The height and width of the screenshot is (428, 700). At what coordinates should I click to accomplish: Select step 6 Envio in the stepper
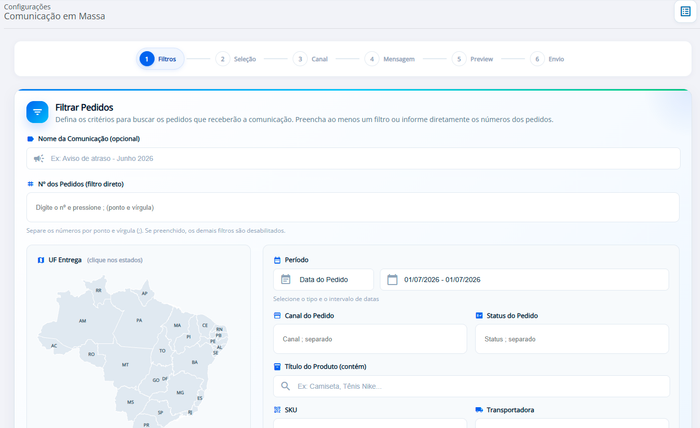547,59
